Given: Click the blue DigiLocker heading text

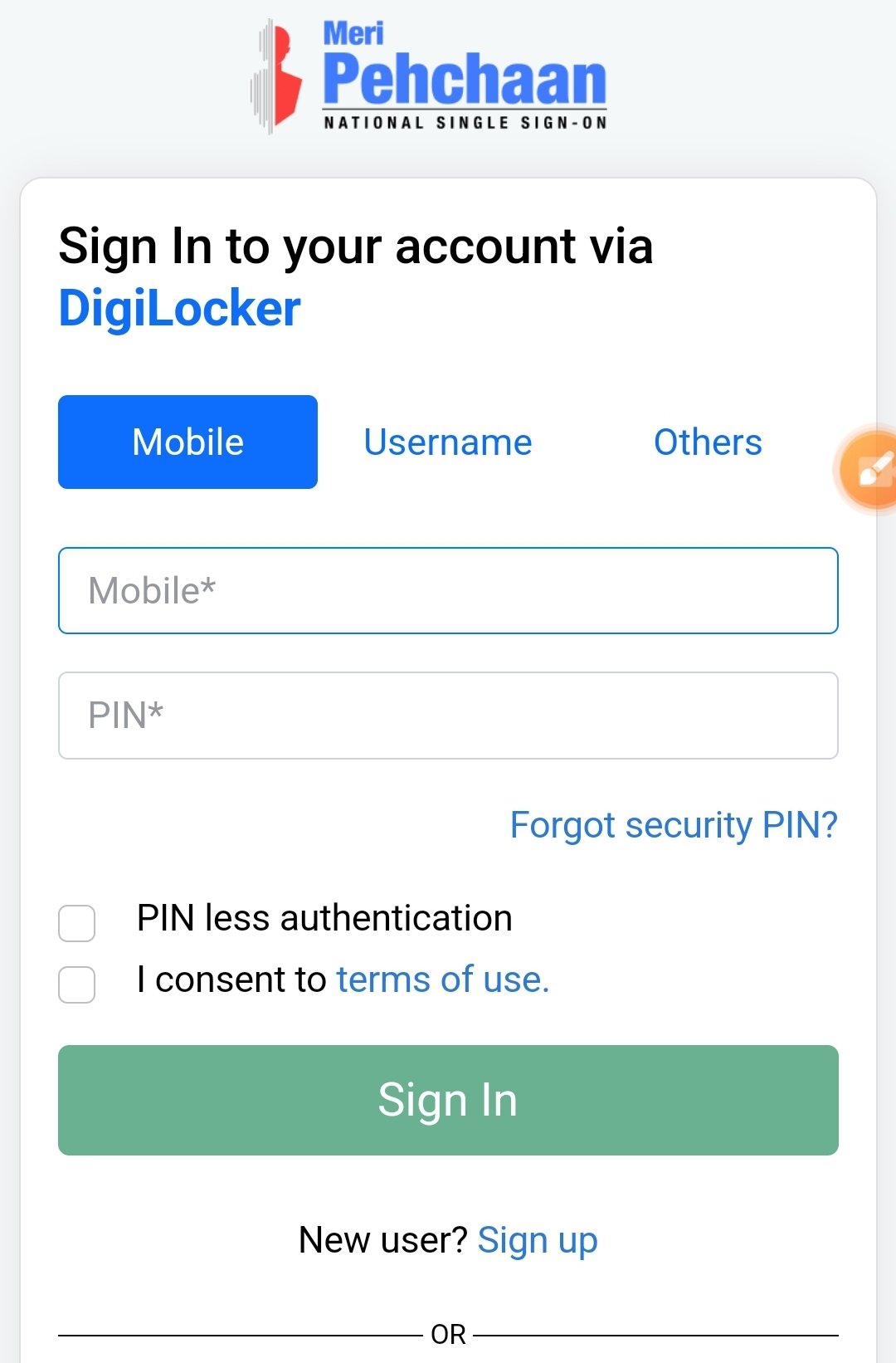Looking at the screenshot, I should coord(179,309).
